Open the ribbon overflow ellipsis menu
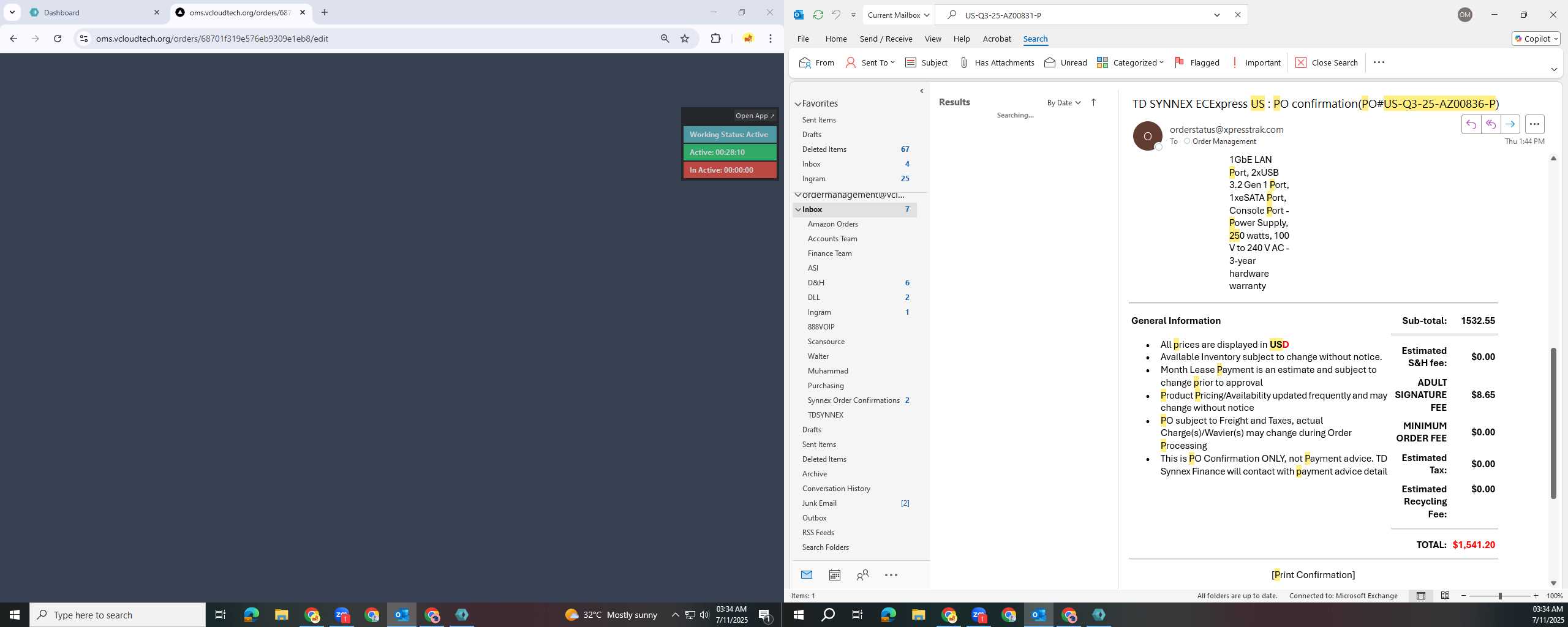Image resolution: width=1568 pixels, height=627 pixels. 1379,62
